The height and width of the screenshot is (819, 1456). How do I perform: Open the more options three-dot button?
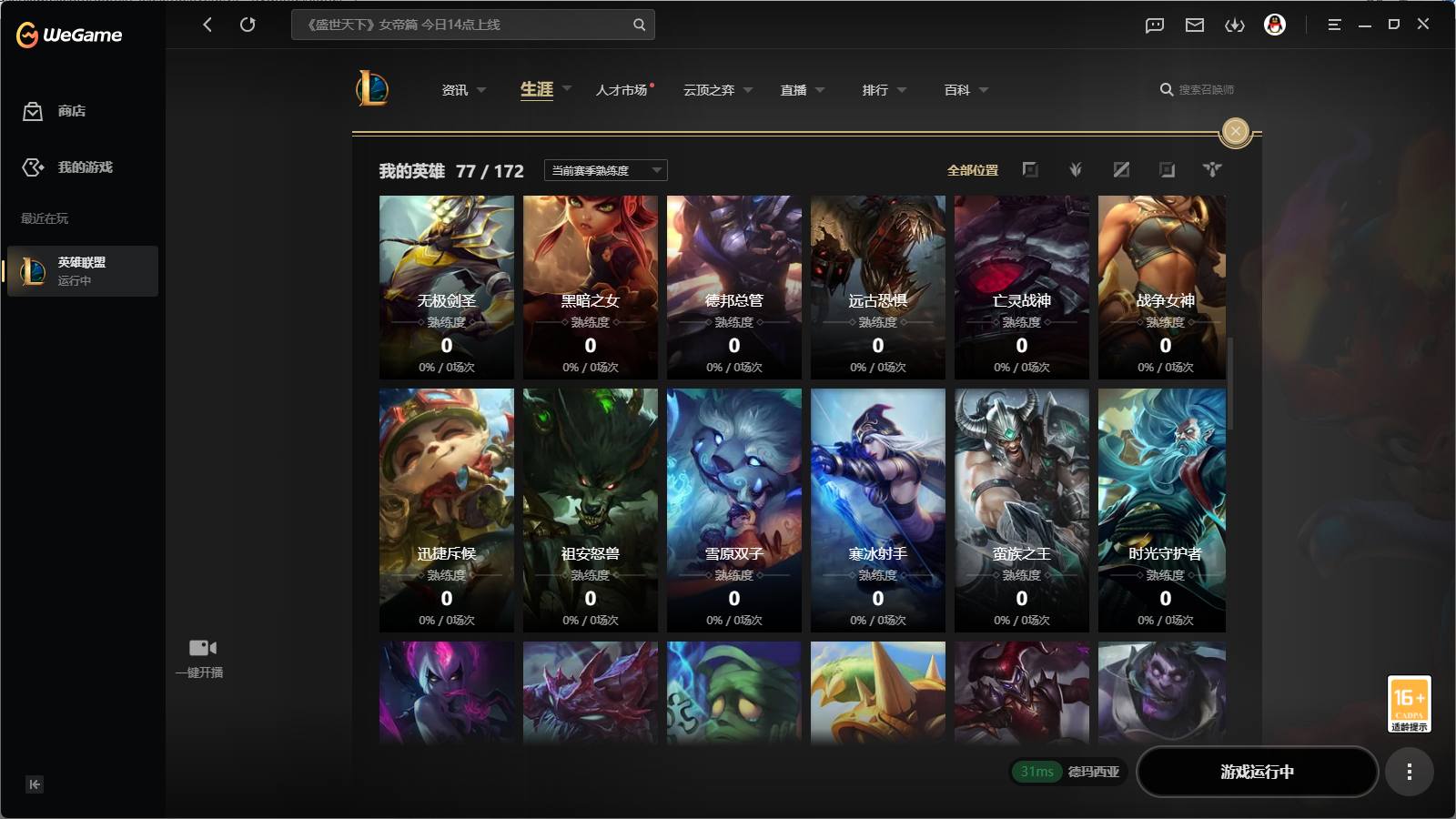1409,772
